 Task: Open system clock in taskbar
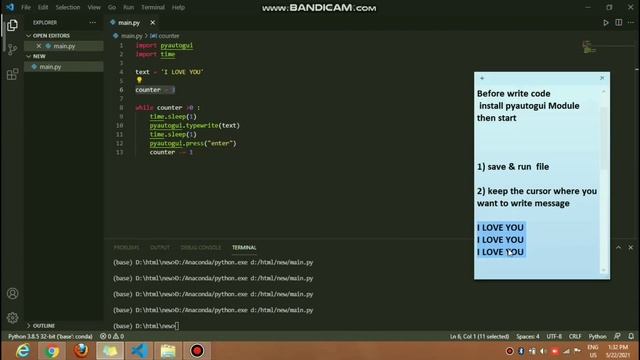[x=618, y=351]
